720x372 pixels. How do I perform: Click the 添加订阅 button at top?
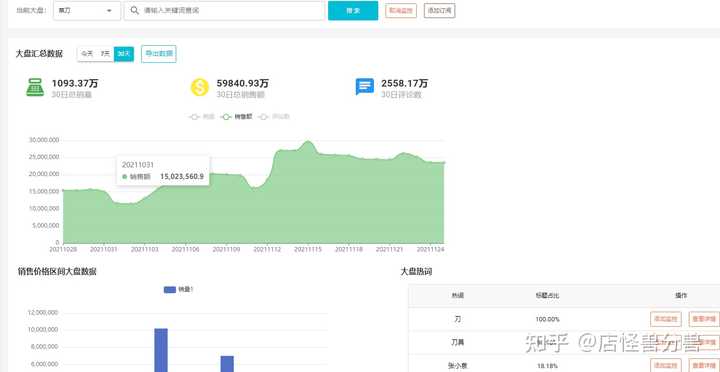tap(439, 11)
